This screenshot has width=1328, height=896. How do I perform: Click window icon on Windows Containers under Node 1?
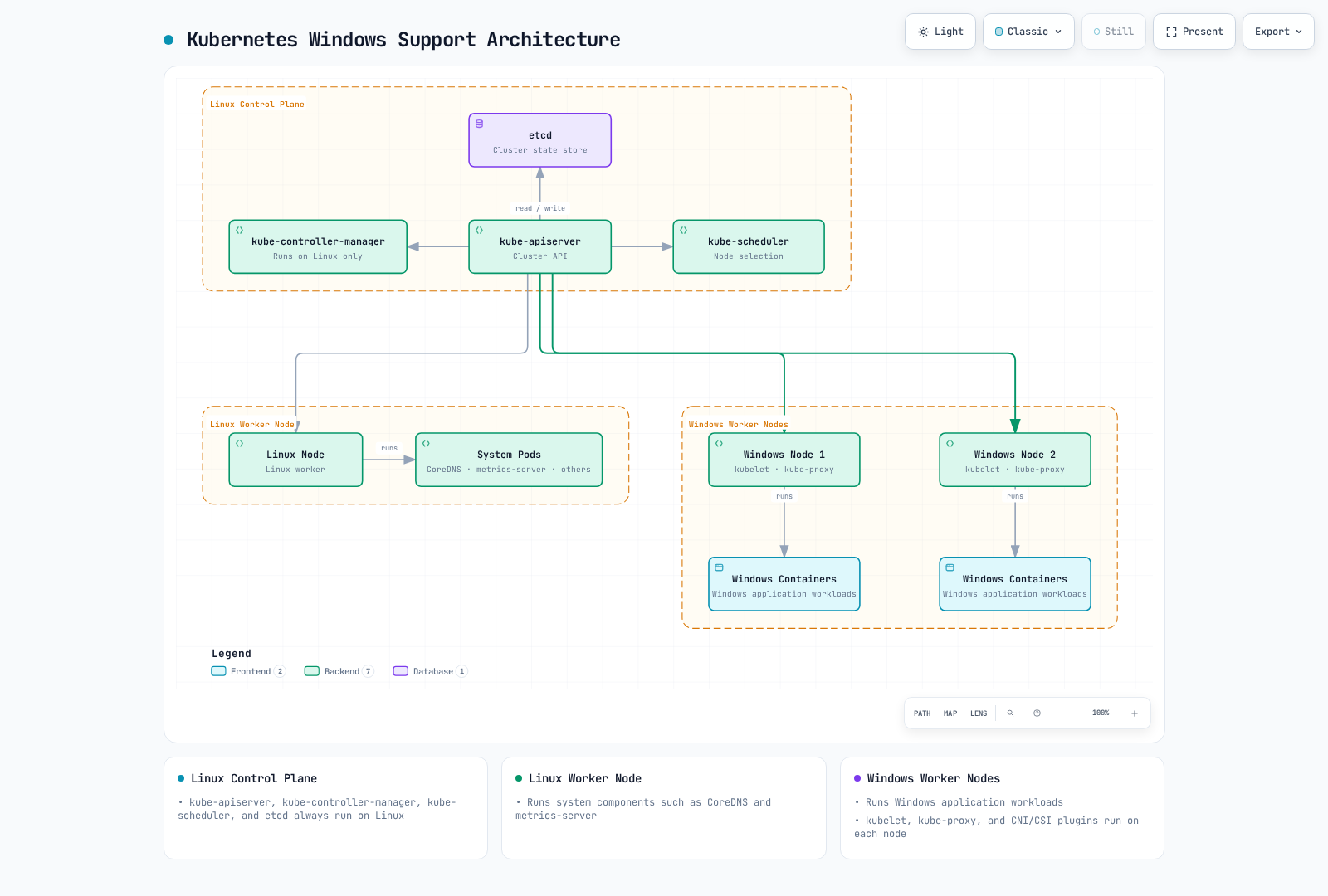click(719, 567)
